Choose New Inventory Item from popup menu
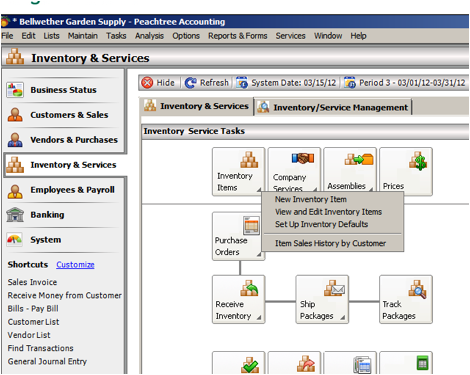Screen dimensions: 470x375 click(x=333, y=199)
